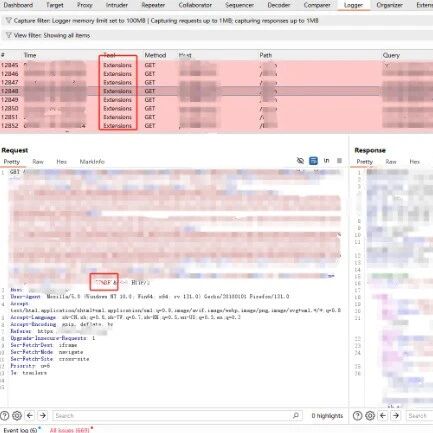Switch Response view to Hex tab
The height and width of the screenshot is (433, 433).
pyautogui.click(x=414, y=162)
